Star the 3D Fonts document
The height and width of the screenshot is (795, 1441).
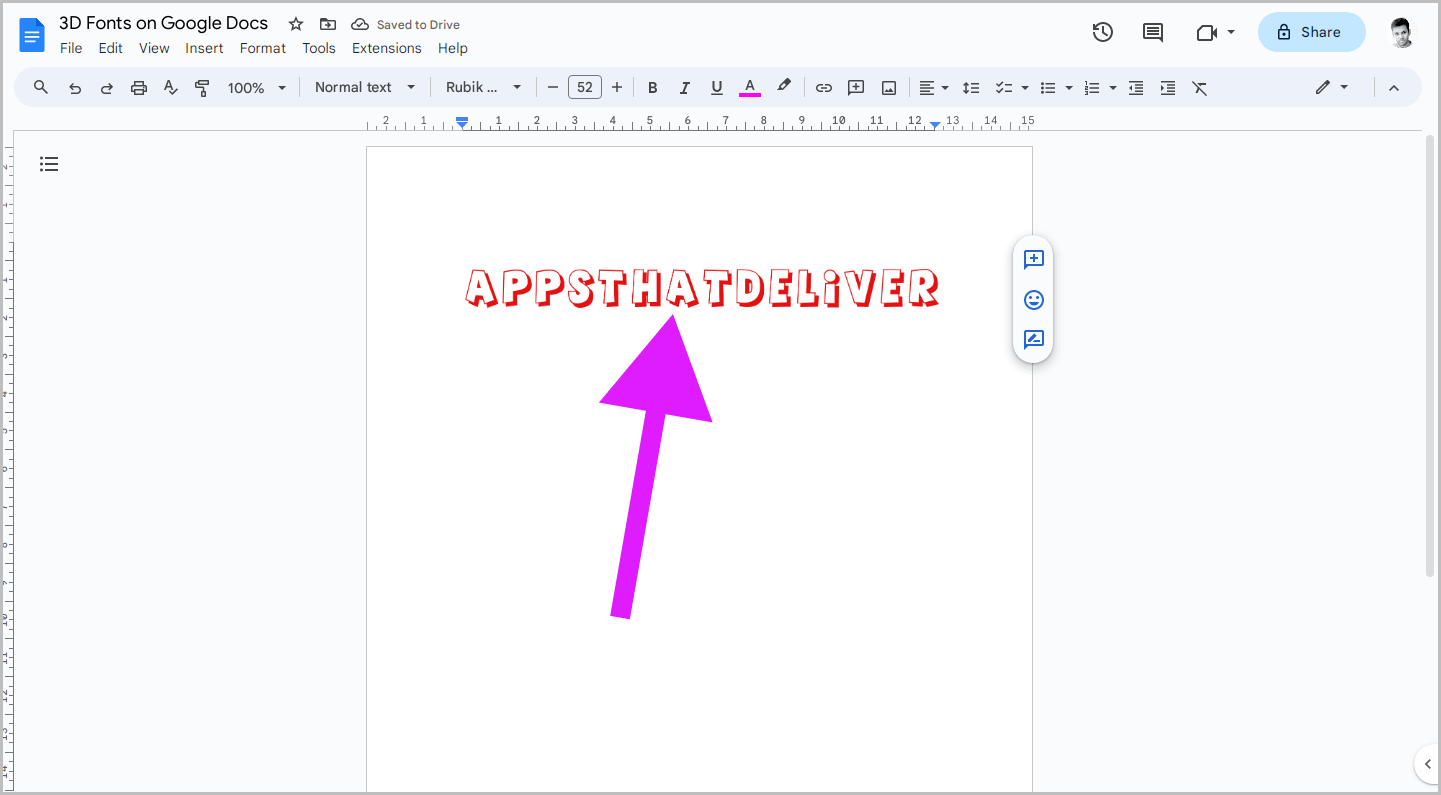tap(296, 24)
